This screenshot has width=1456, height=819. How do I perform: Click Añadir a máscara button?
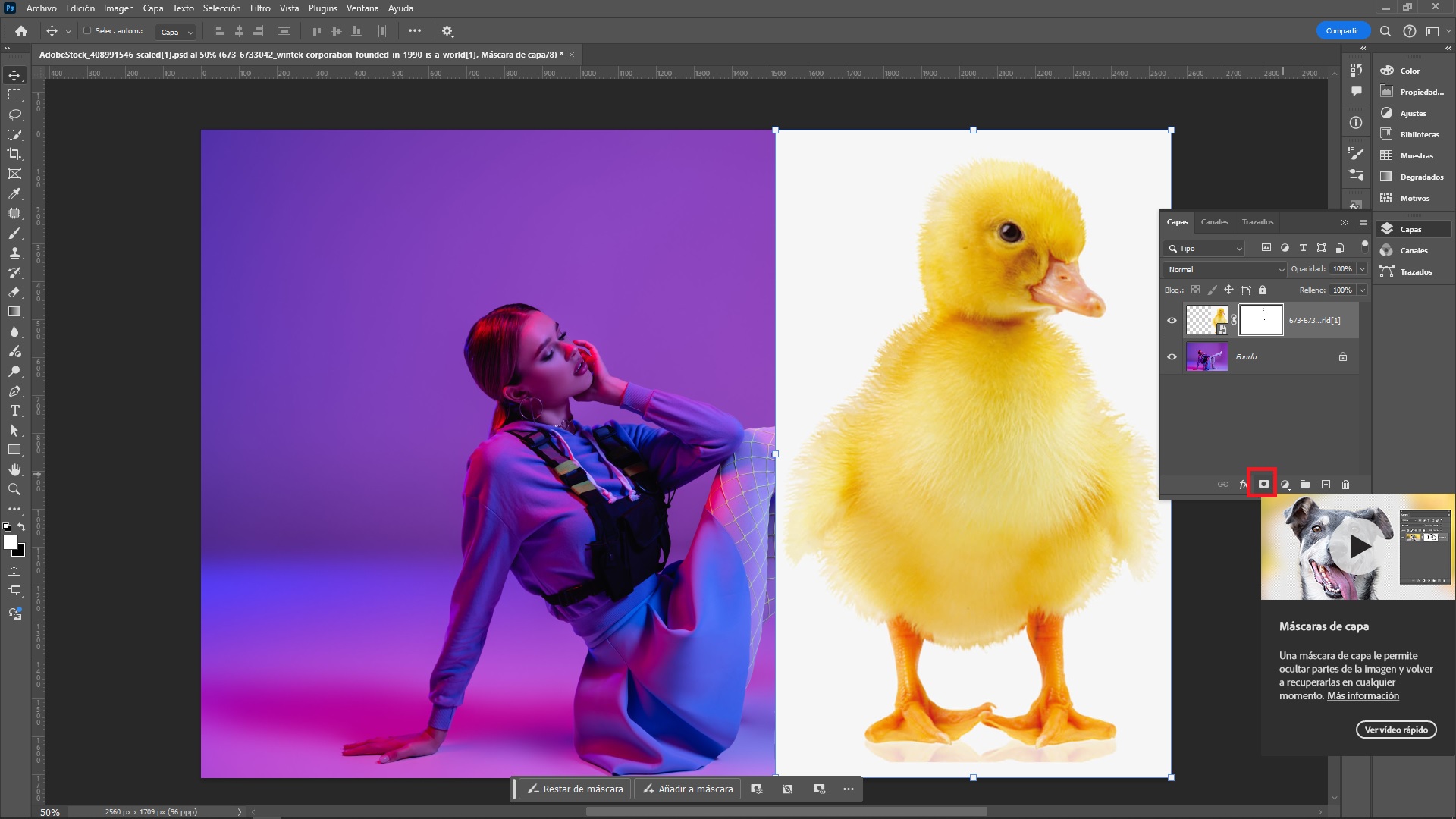click(x=688, y=789)
